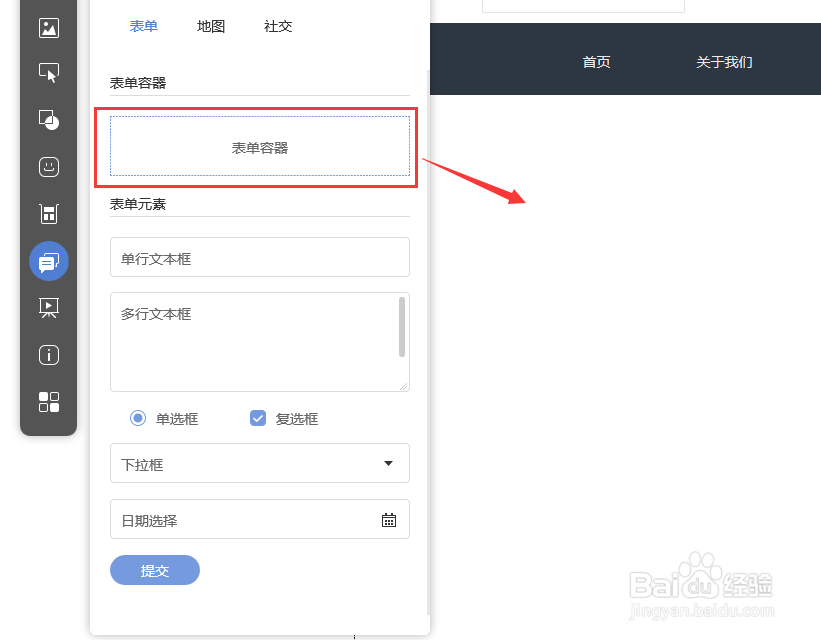Select the layout container icon

pos(49,214)
